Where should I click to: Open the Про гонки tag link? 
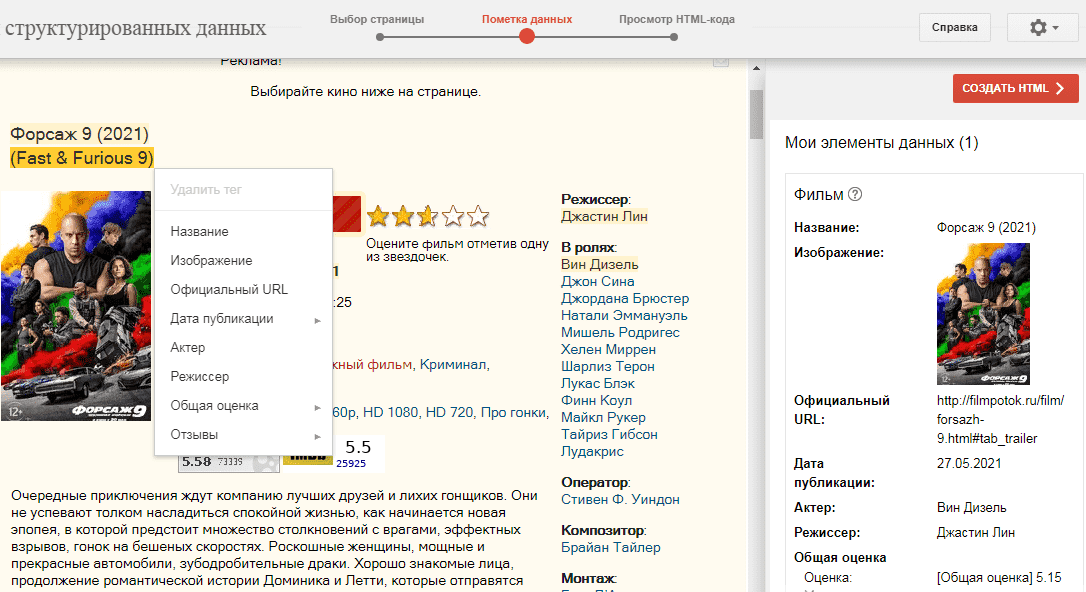pos(513,412)
